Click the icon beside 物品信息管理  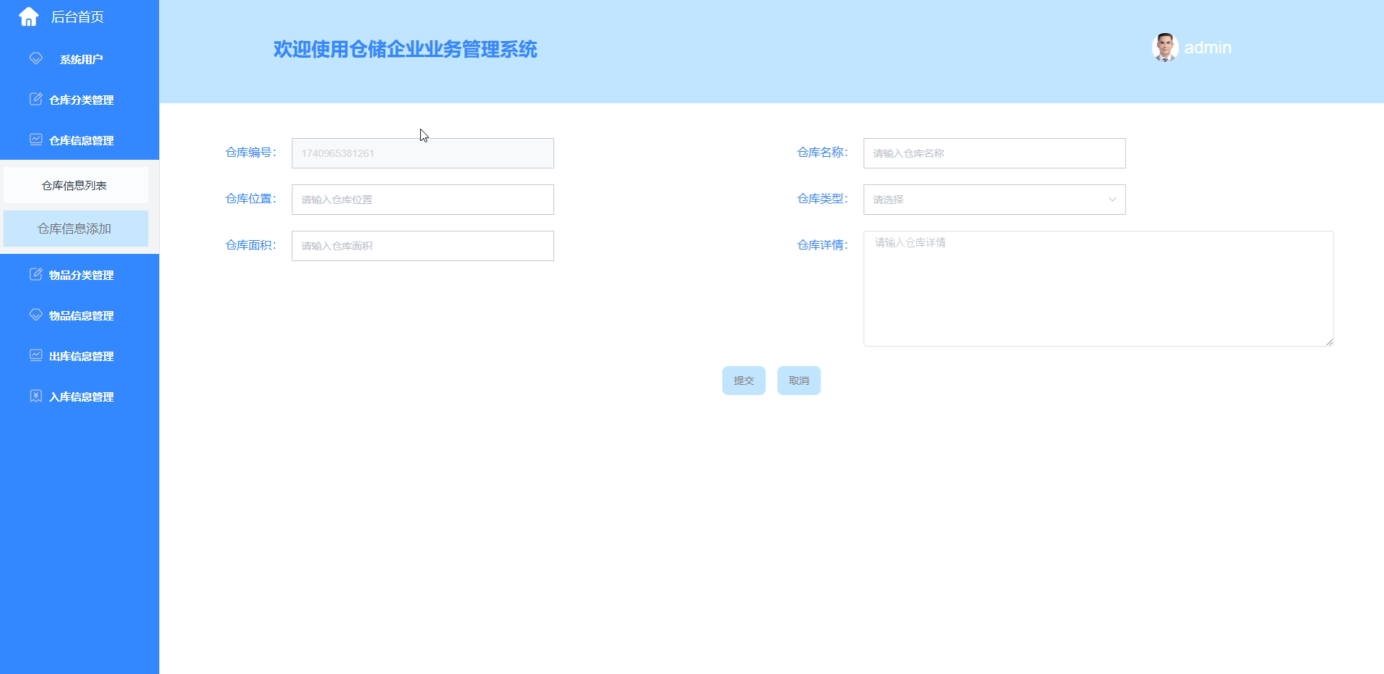36,315
